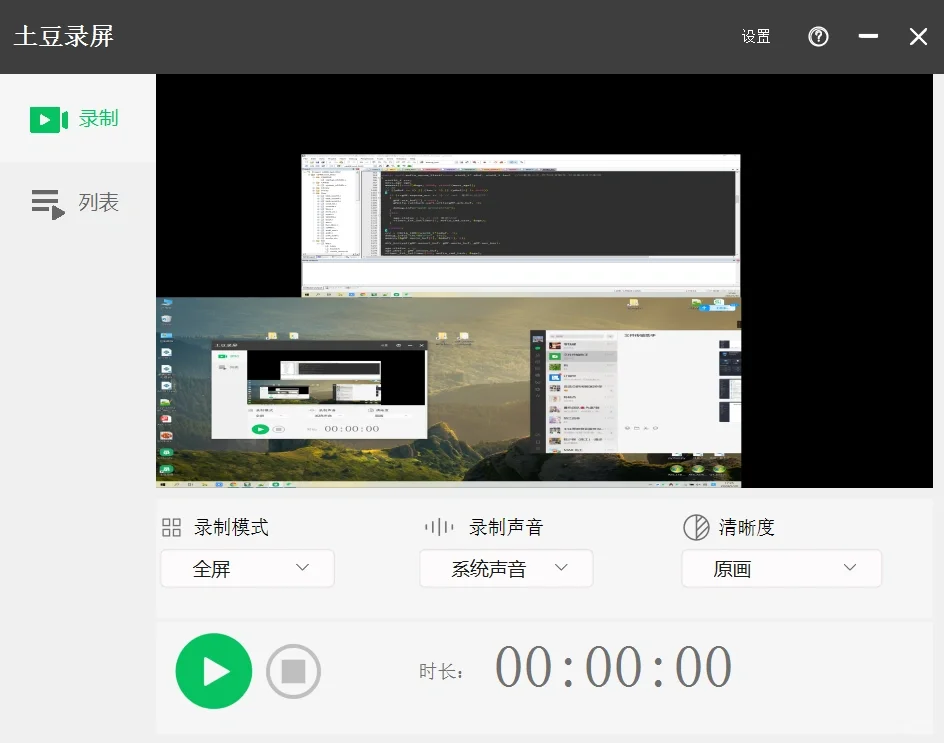Click the 录制声音 label
The height and width of the screenshot is (743, 944).
[506, 527]
